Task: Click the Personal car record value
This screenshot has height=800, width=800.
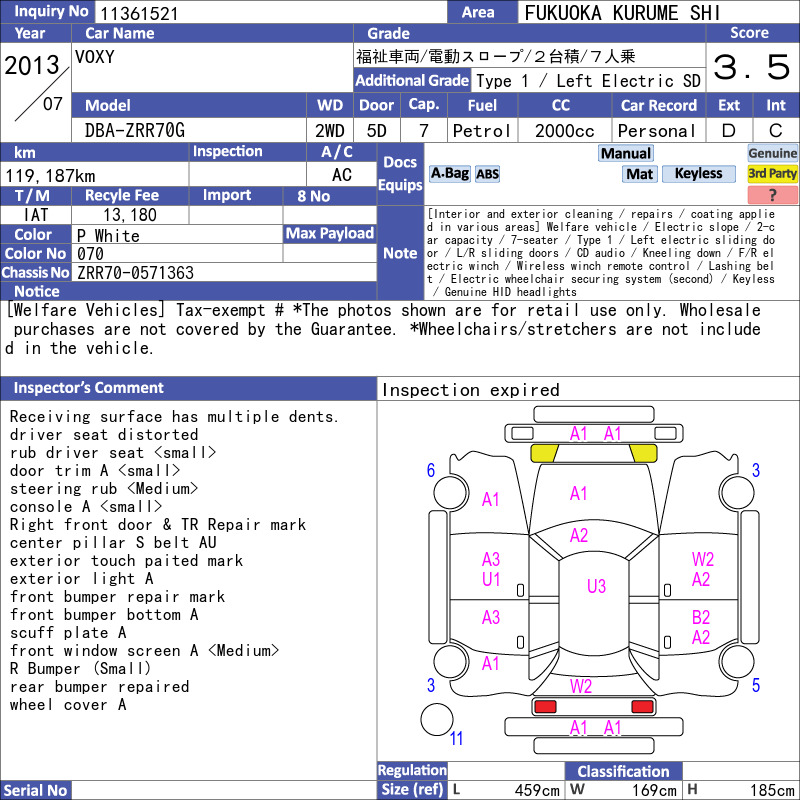Action: (657, 131)
